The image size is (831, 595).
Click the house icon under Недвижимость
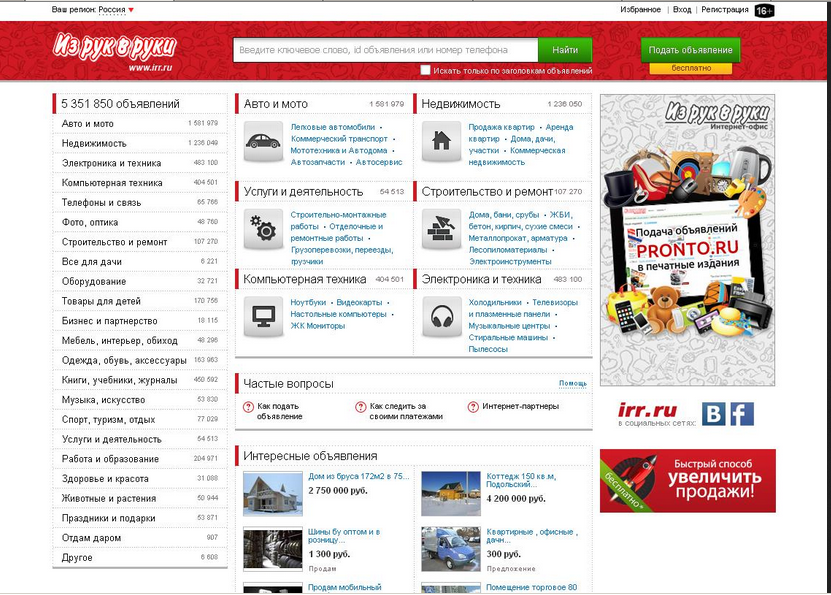click(x=441, y=141)
